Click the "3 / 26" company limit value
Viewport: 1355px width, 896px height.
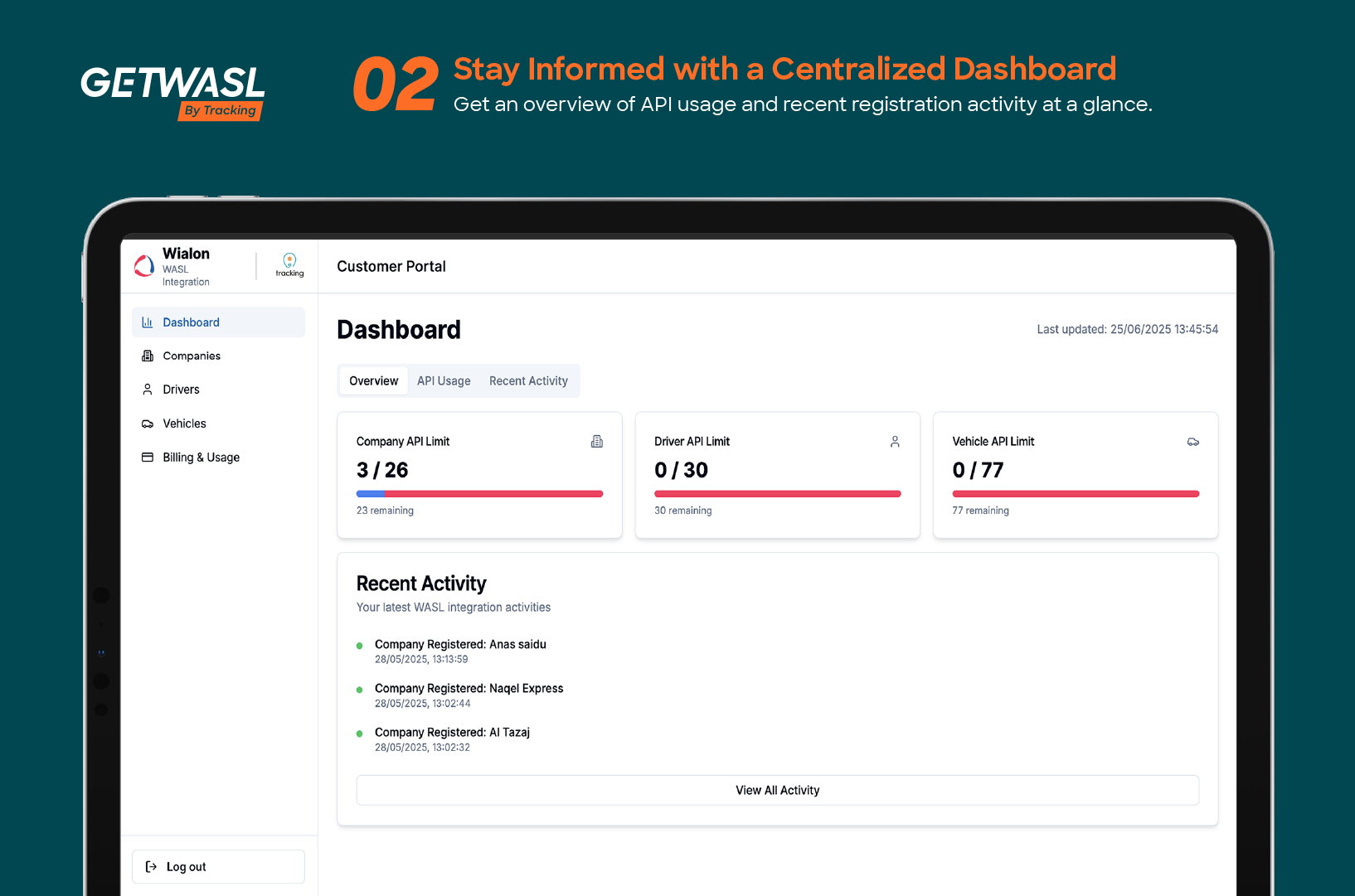382,471
